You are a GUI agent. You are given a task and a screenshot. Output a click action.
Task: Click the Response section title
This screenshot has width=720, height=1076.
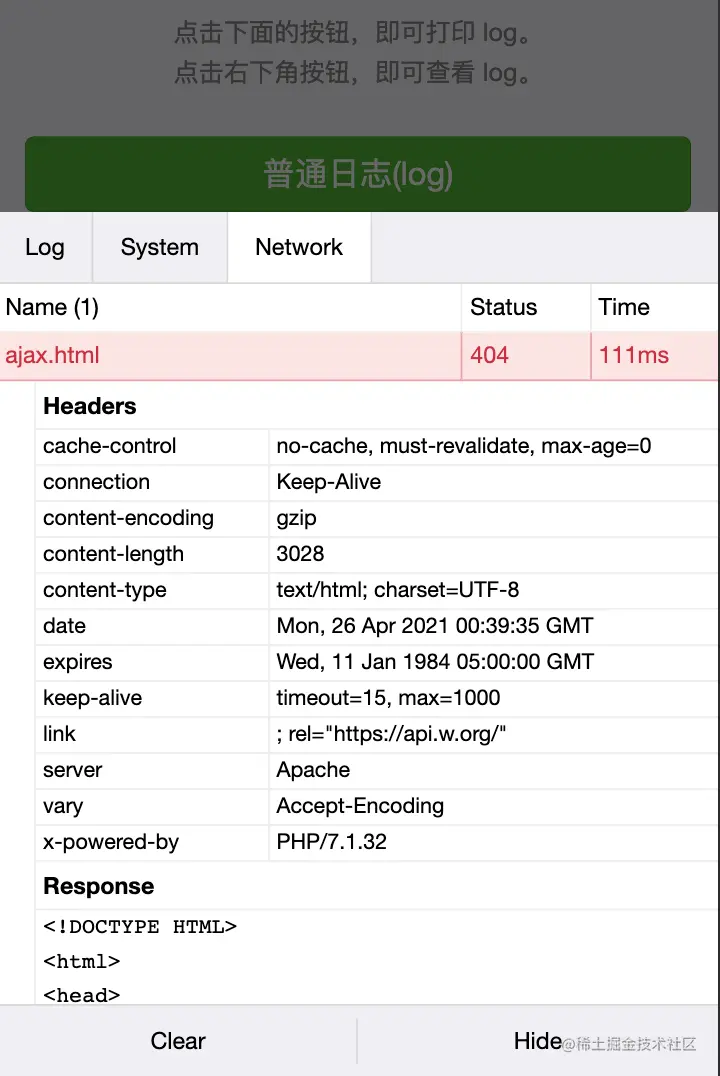pos(99,887)
